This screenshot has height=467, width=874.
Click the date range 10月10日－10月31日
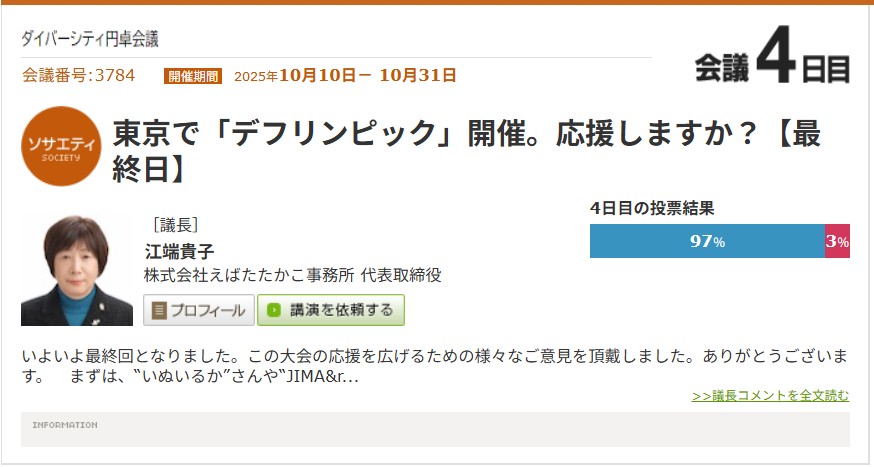click(367, 75)
